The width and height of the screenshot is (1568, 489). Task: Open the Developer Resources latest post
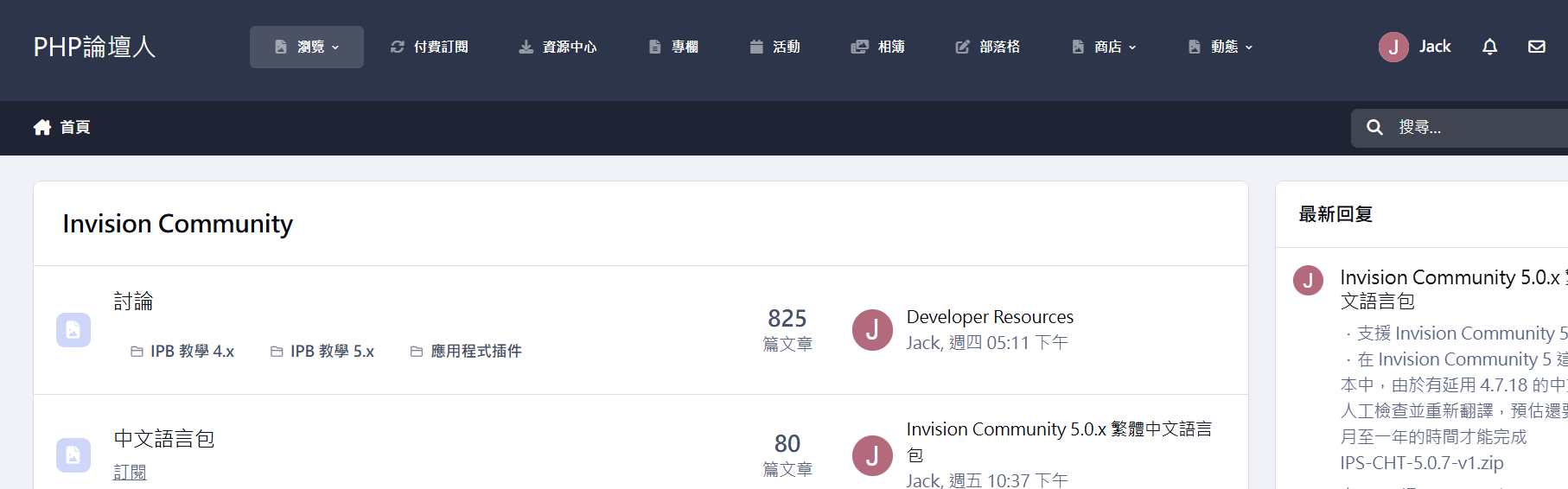[990, 317]
